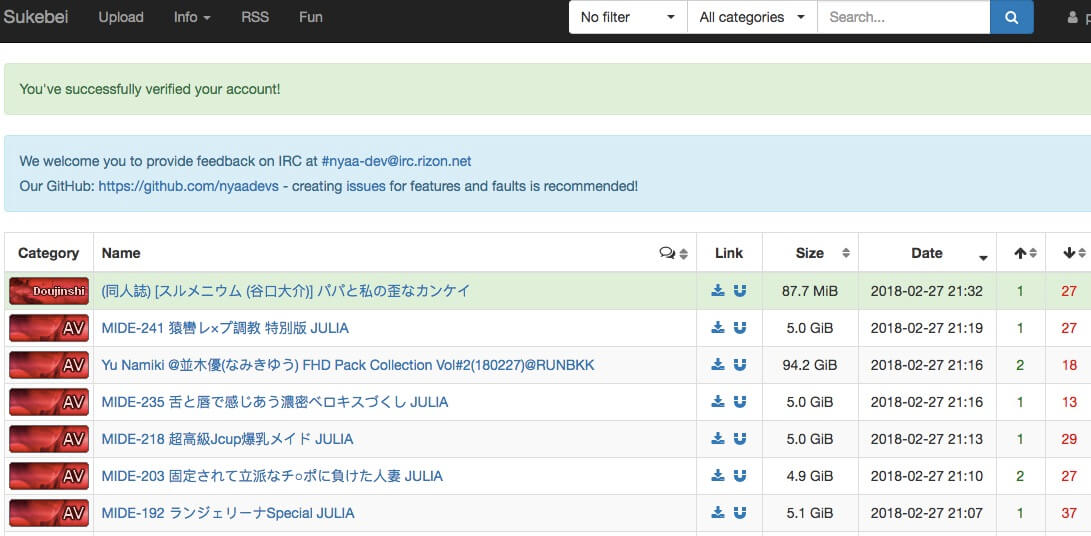The image size is (1091, 536).
Task: Sort table by the Size column
Action: click(x=810, y=253)
